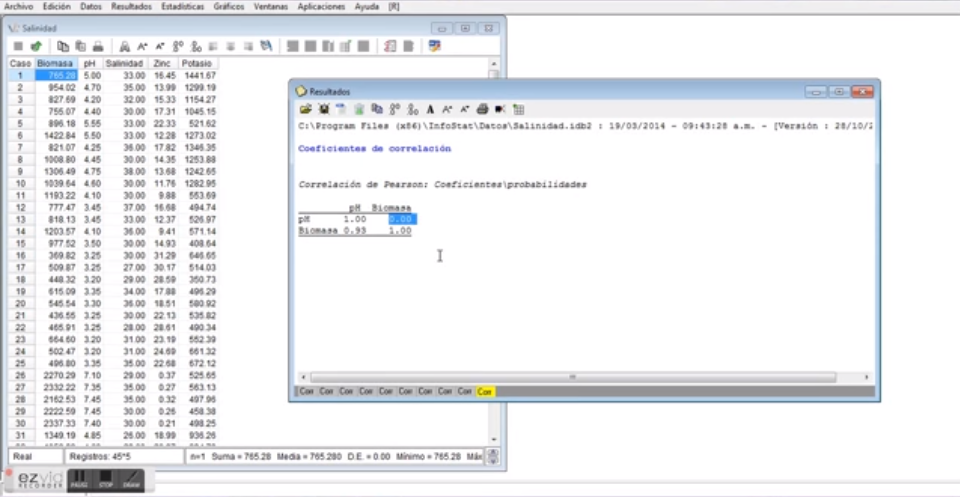Click the binoculars search icon in Salinidad toolbar
This screenshot has height=497, width=960.
[125, 46]
